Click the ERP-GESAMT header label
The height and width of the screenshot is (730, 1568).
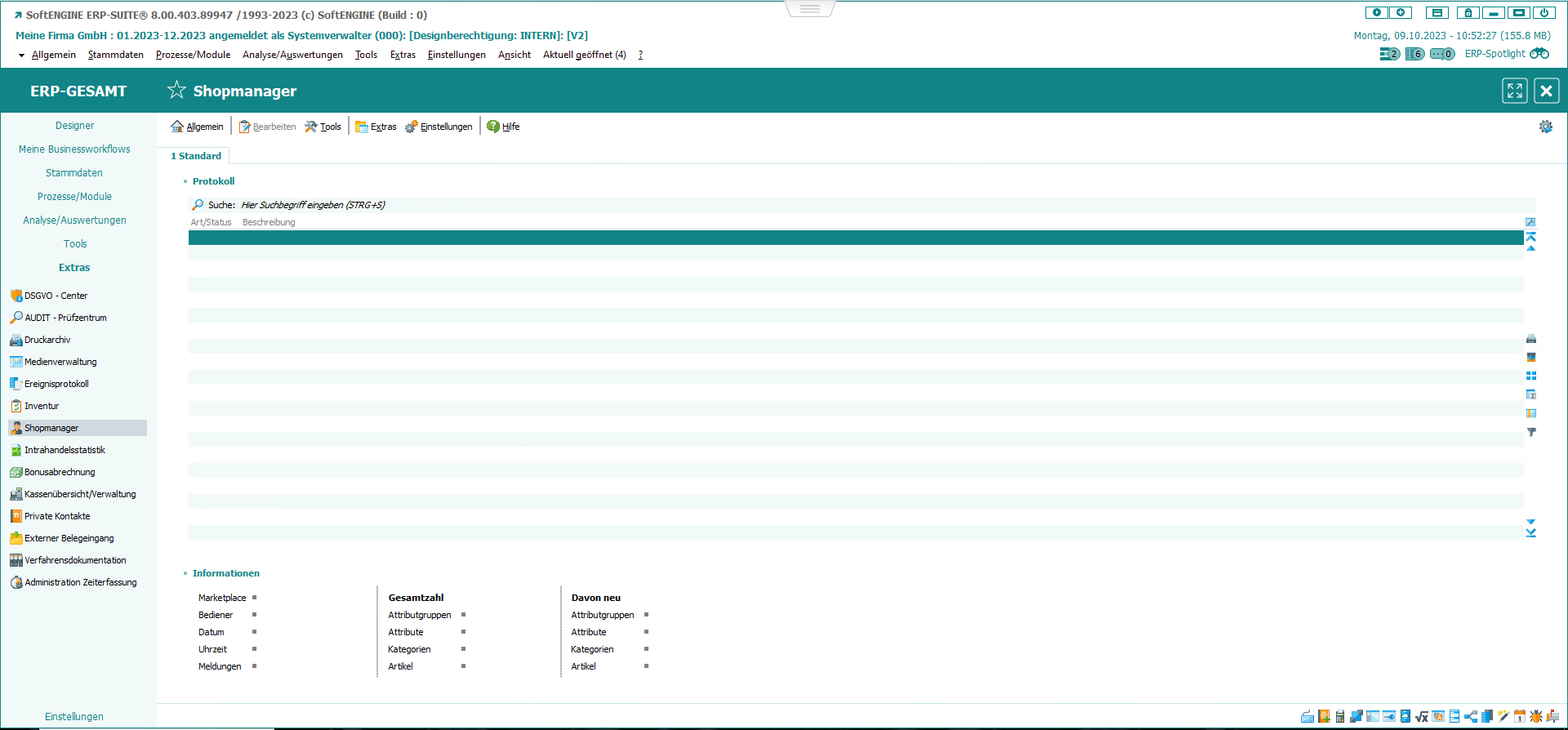pos(78,91)
